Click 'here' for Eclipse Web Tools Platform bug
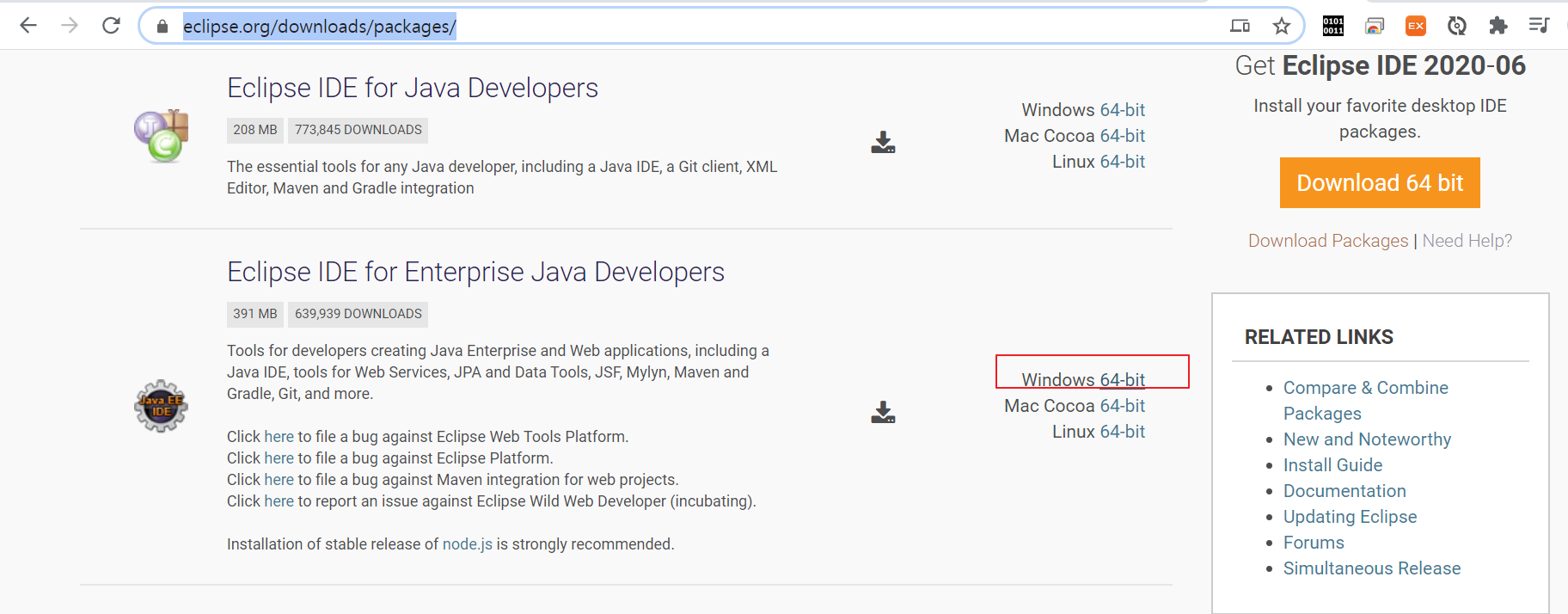 tap(279, 437)
